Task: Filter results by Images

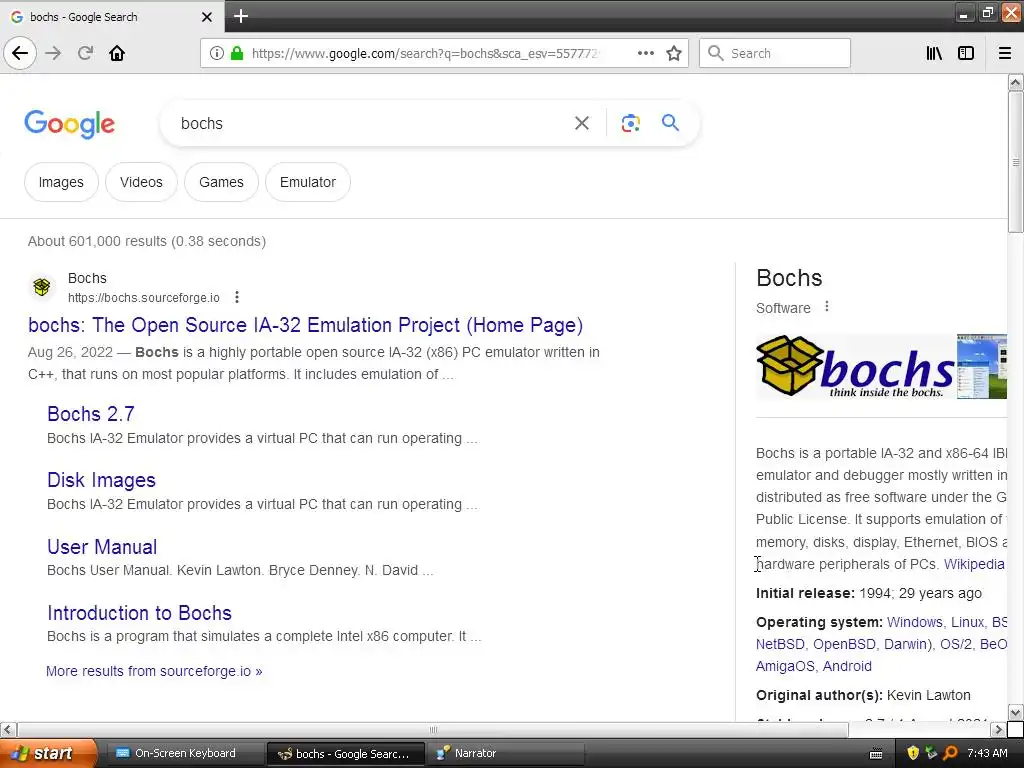Action: point(61,182)
